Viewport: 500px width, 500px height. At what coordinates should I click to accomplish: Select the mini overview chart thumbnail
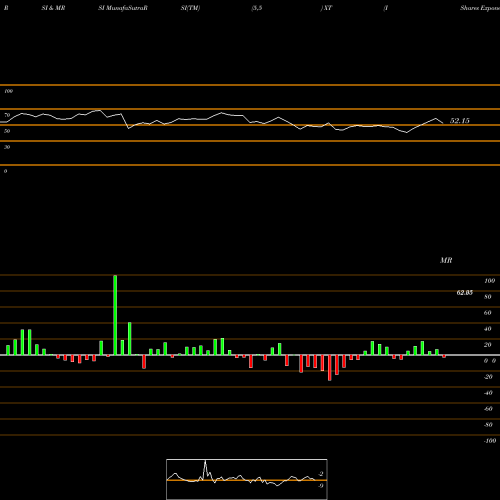247,479
